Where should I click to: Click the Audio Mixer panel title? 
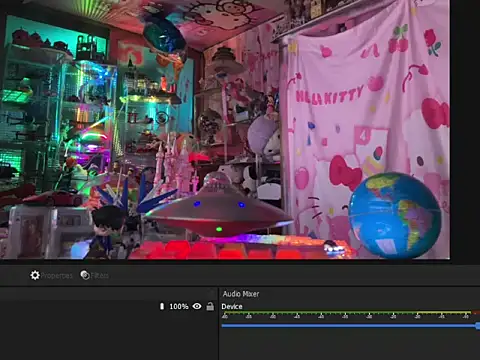click(241, 294)
